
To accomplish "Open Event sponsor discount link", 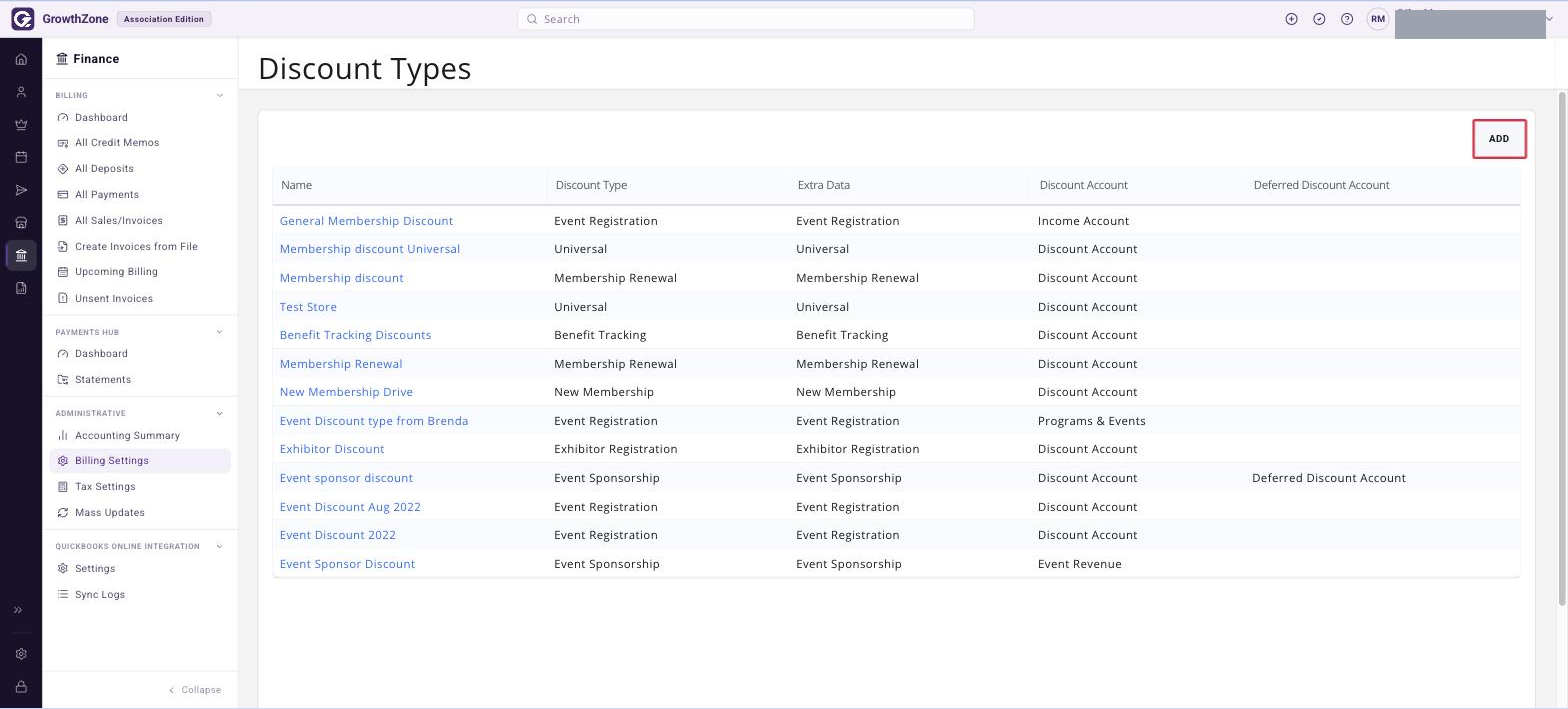I will (346, 478).
